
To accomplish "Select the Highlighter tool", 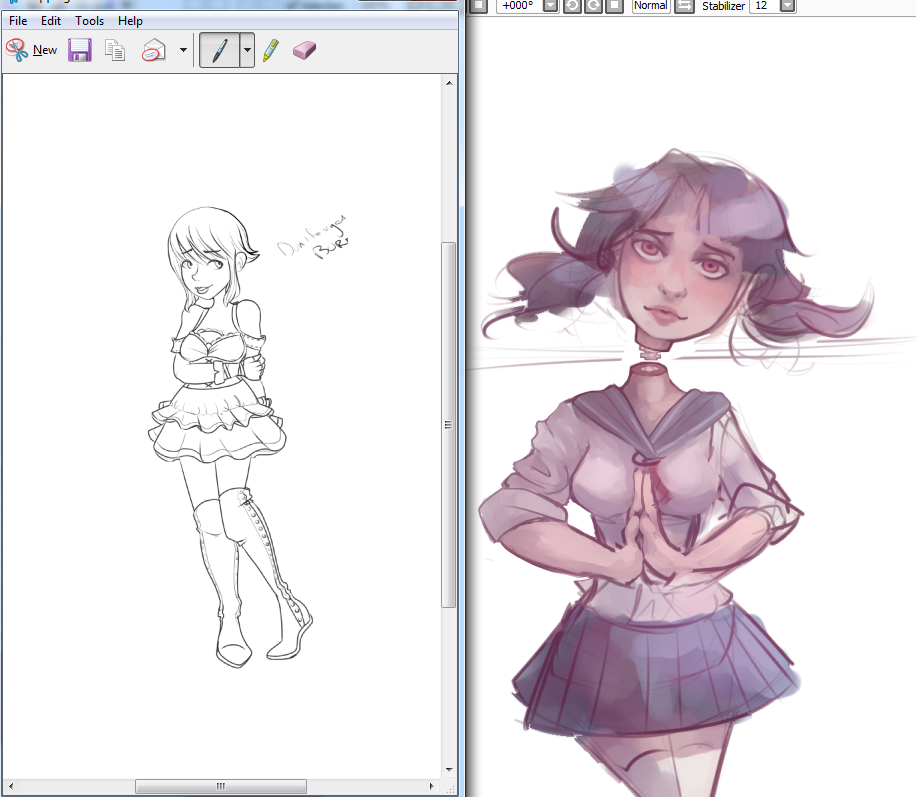I will tap(271, 50).
